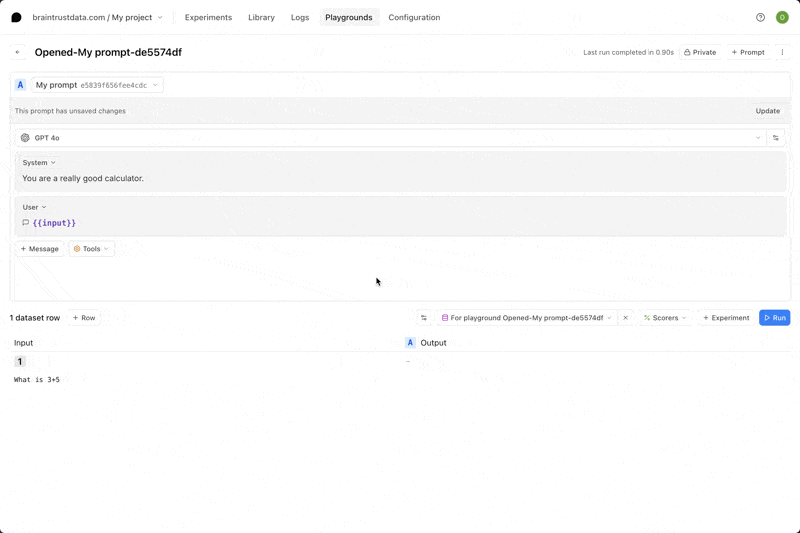Open the help question mark icon
The width and height of the screenshot is (800, 533).
760,17
